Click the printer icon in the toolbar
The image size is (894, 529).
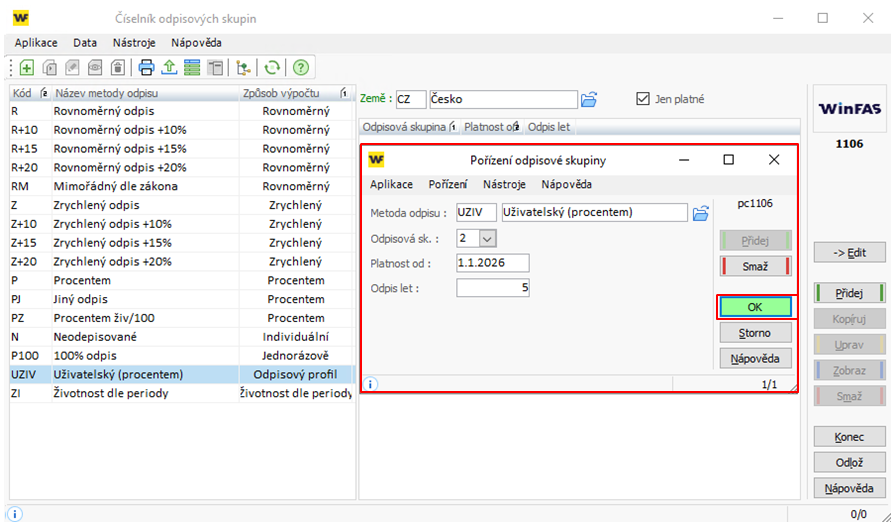(x=146, y=68)
